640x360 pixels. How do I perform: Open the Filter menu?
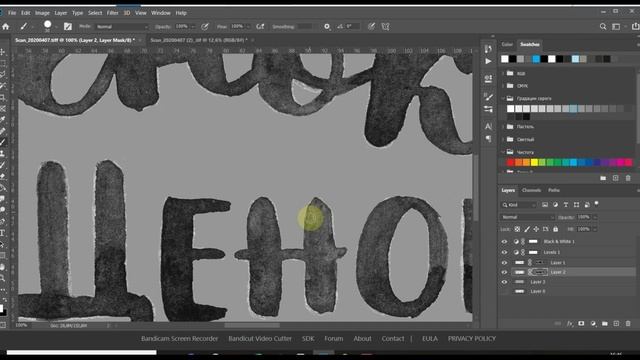click(x=112, y=13)
